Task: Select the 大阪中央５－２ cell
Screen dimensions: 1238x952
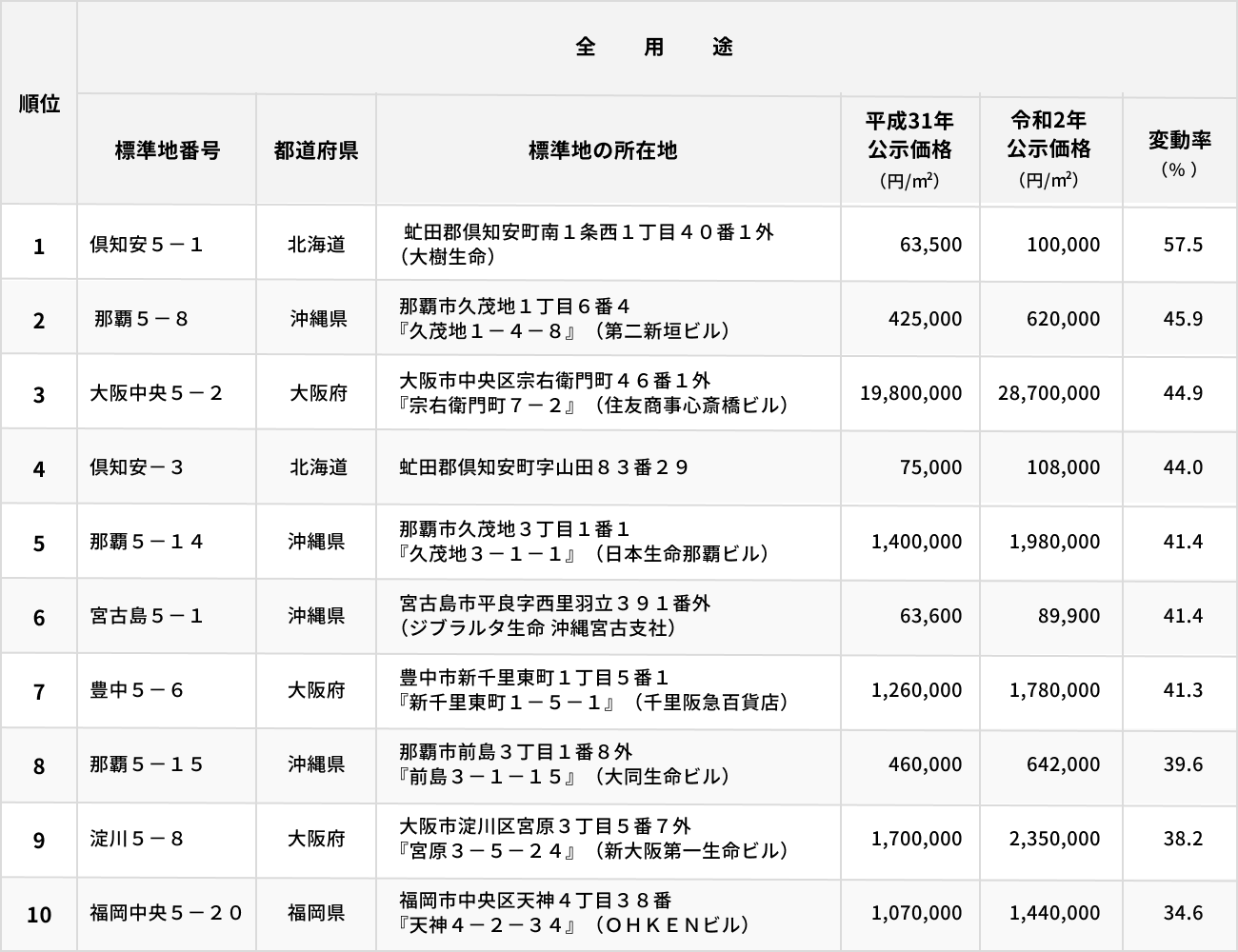Action: 156,393
